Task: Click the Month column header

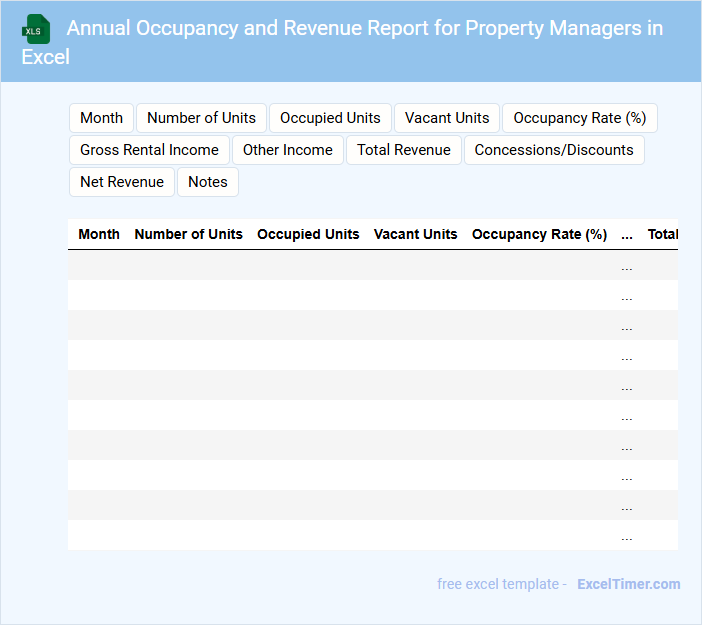Action: (x=99, y=234)
